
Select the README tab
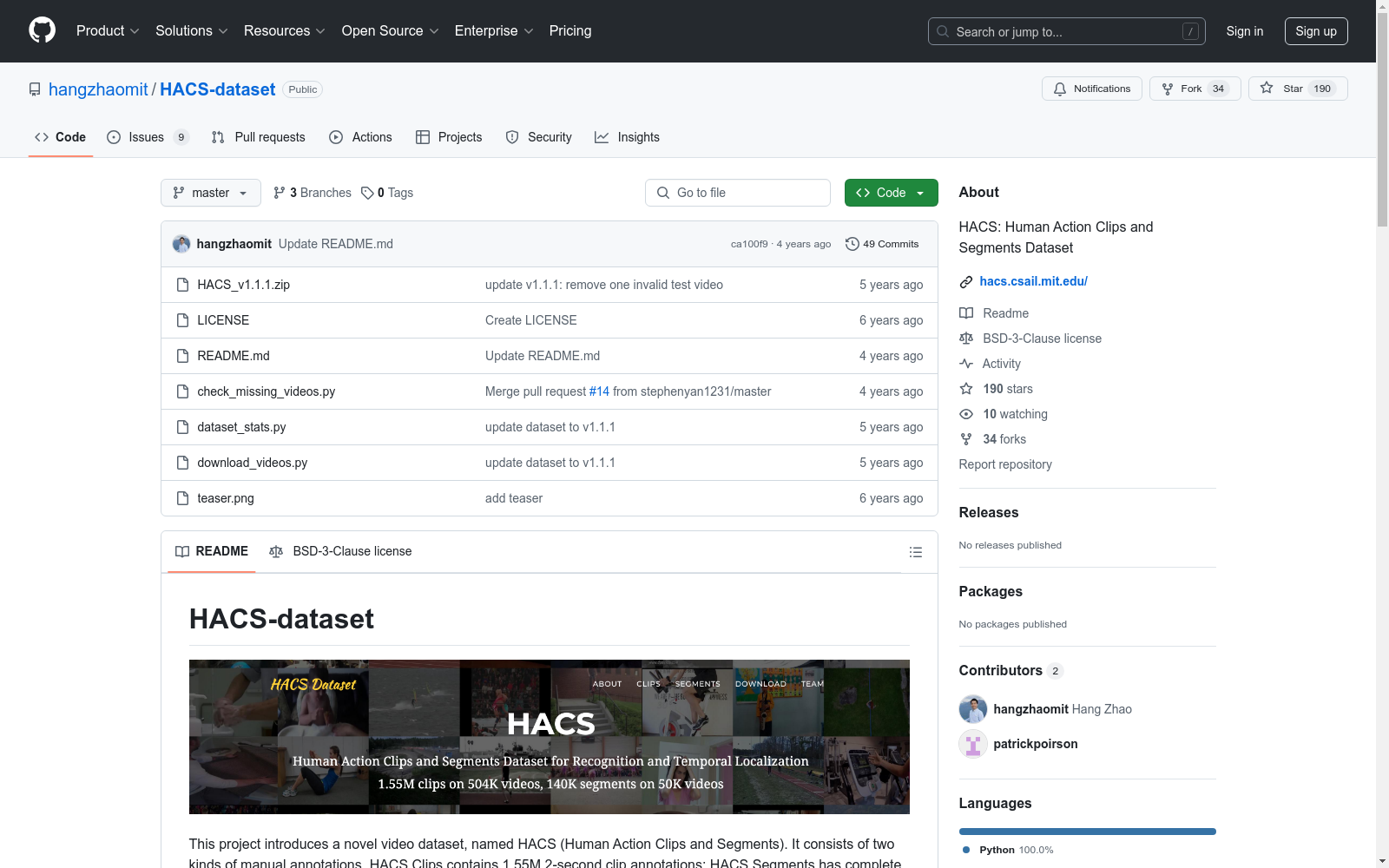pos(212,551)
